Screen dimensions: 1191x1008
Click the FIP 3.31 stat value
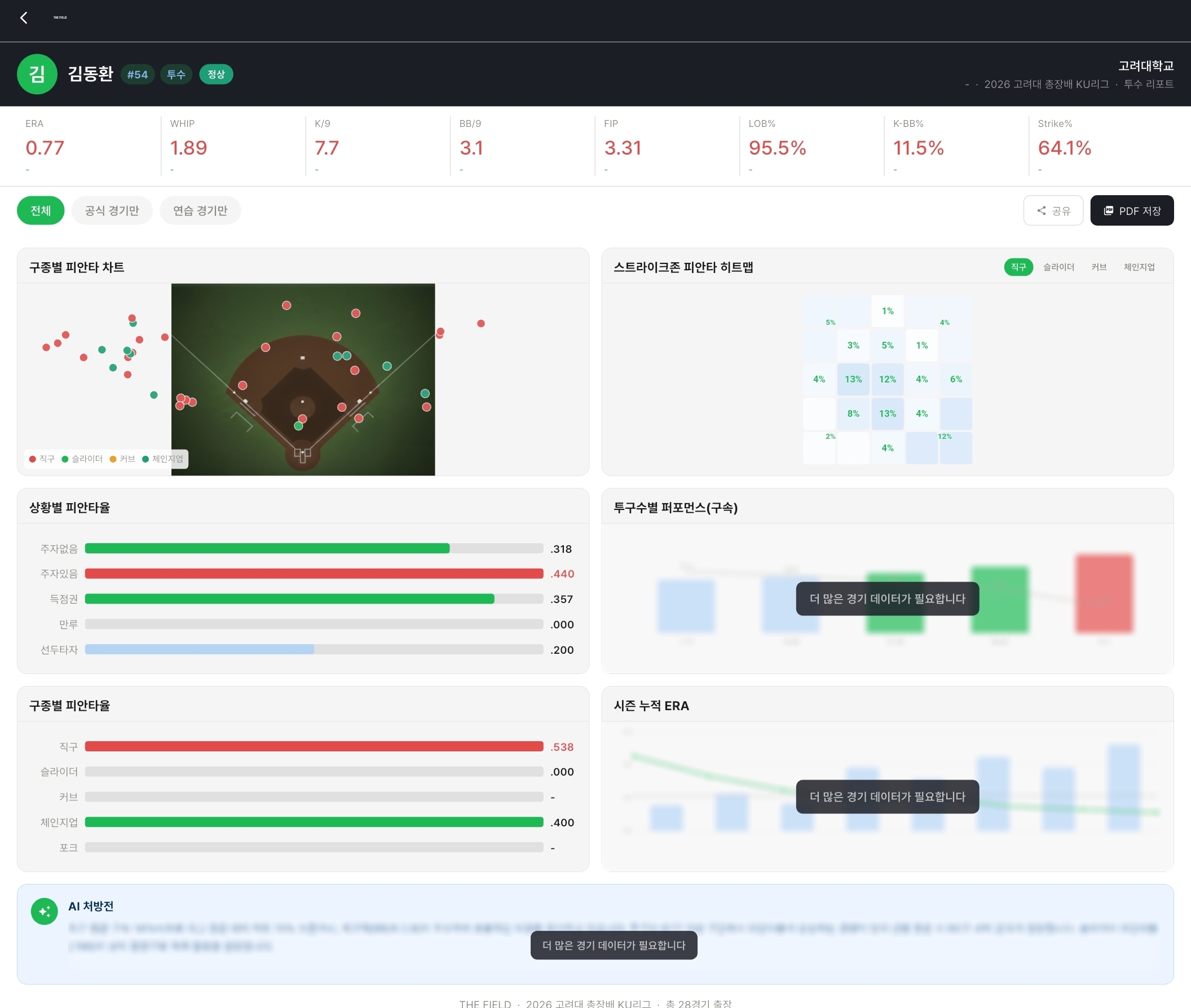coord(623,148)
